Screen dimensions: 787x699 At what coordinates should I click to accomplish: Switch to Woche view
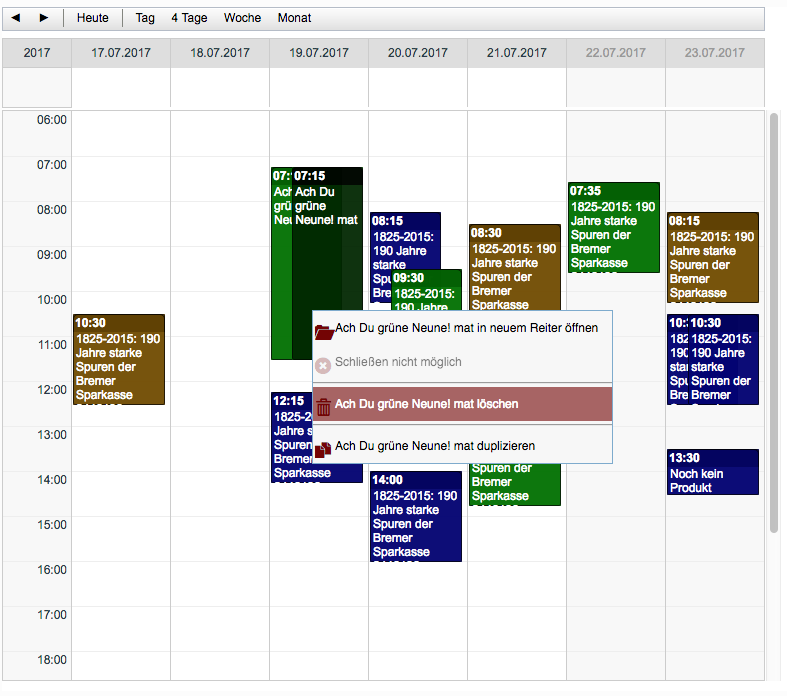pyautogui.click(x=242, y=18)
